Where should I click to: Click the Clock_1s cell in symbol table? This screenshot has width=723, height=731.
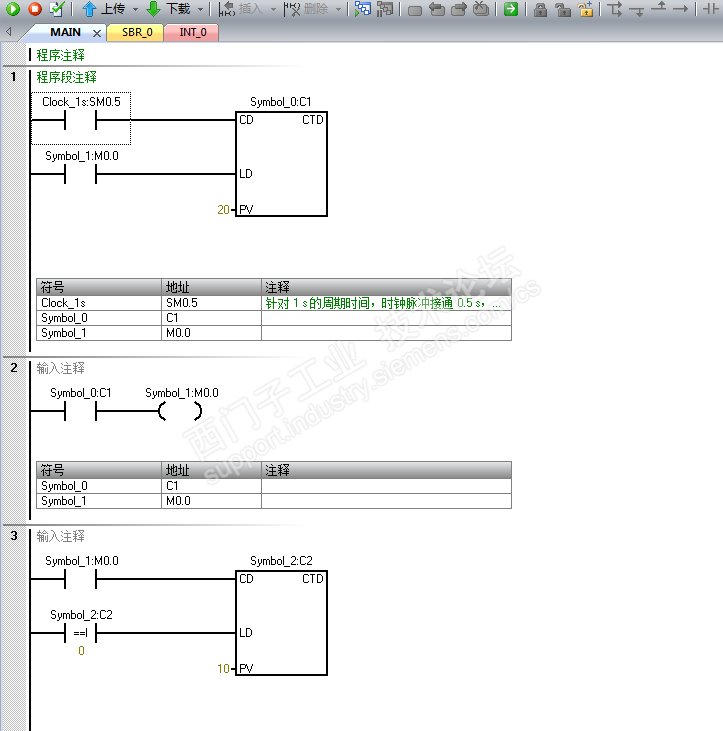click(x=99, y=303)
